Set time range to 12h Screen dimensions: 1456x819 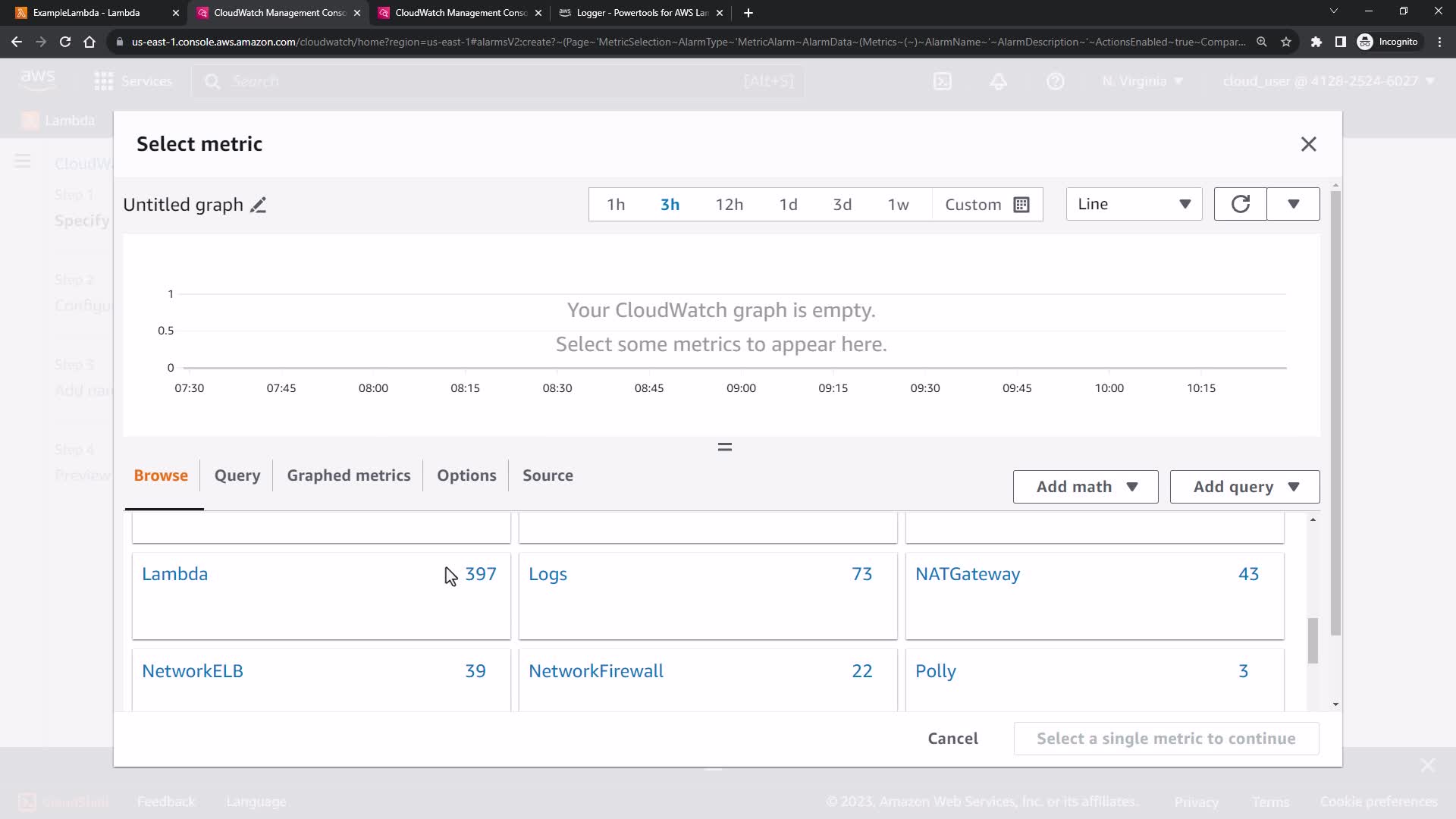(729, 205)
